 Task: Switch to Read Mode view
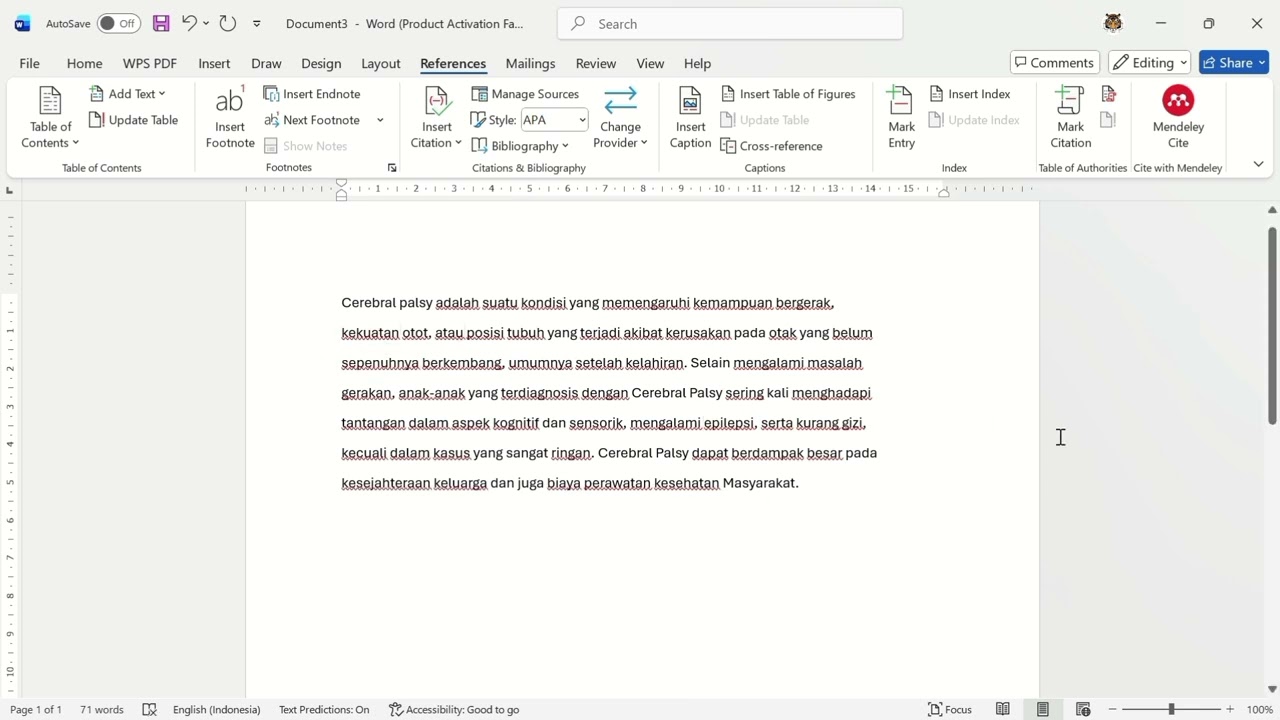pos(1003,709)
